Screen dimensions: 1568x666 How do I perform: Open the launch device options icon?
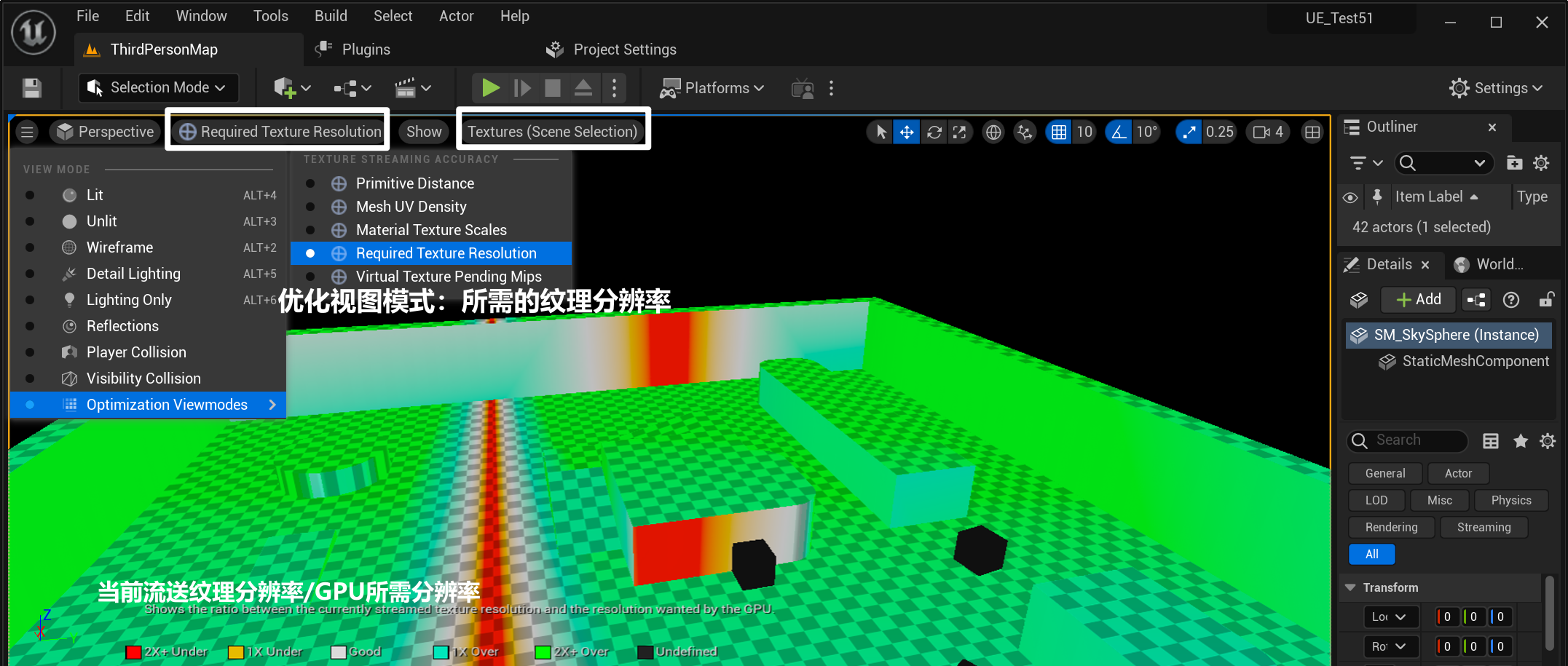pos(803,88)
